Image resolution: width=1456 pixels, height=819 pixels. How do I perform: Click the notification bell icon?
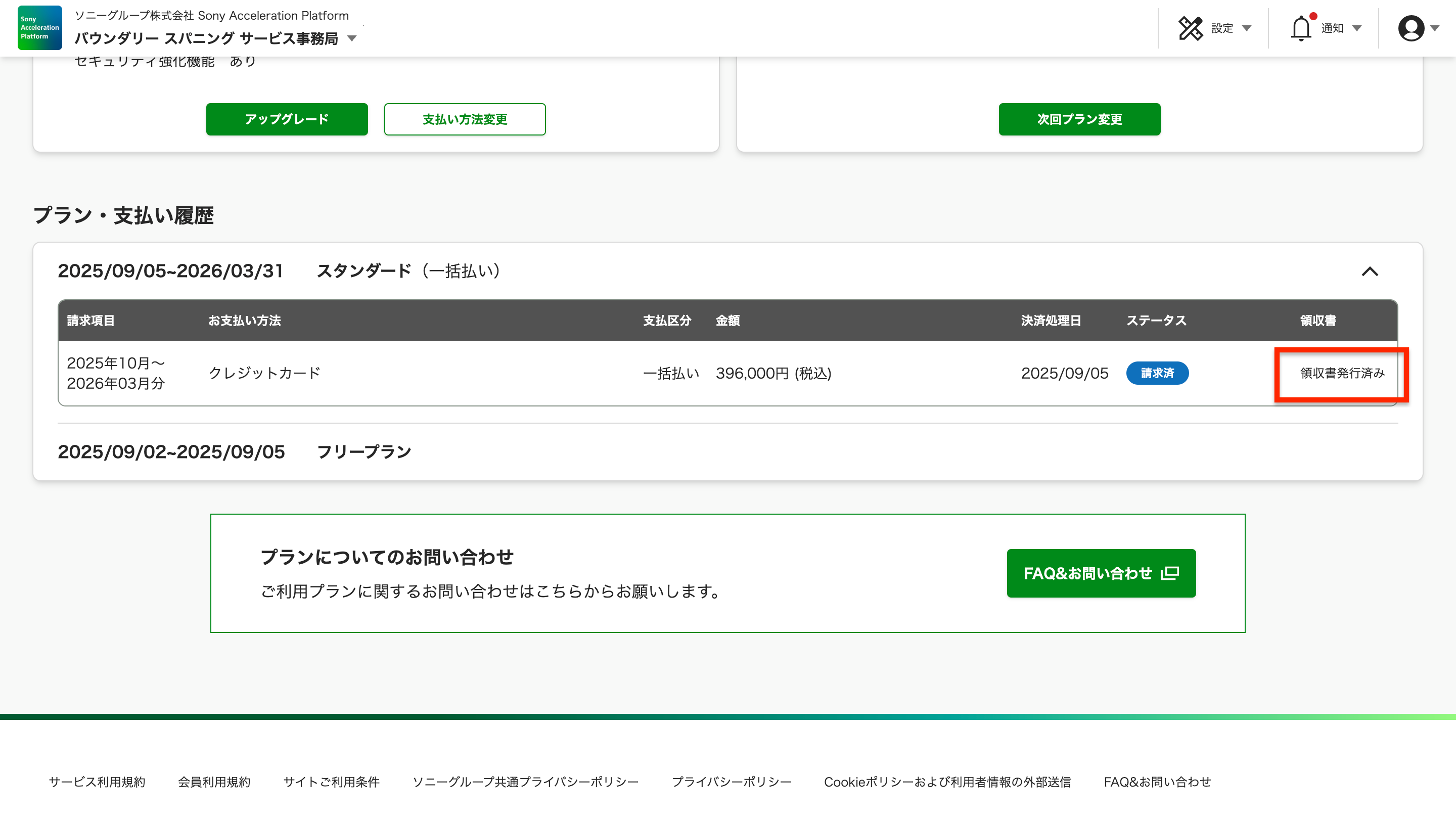click(x=1301, y=28)
